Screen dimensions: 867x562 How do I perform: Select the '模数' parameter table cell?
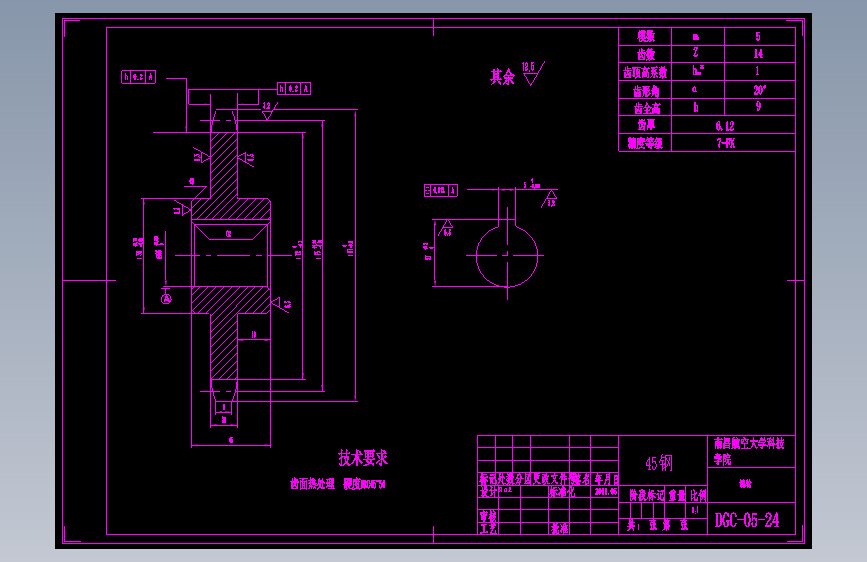pyautogui.click(x=645, y=37)
